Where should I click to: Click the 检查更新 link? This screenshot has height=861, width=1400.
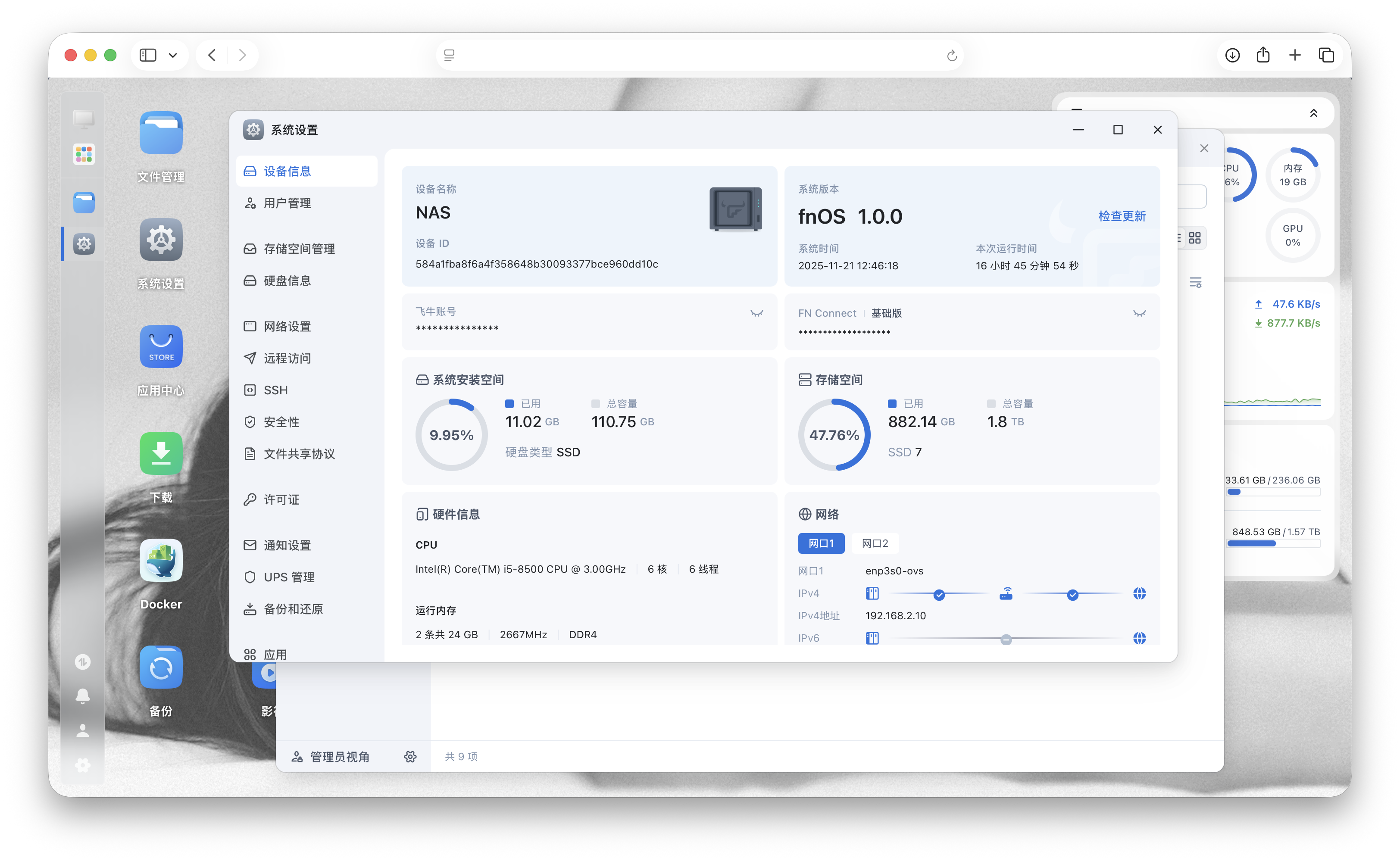(1122, 216)
